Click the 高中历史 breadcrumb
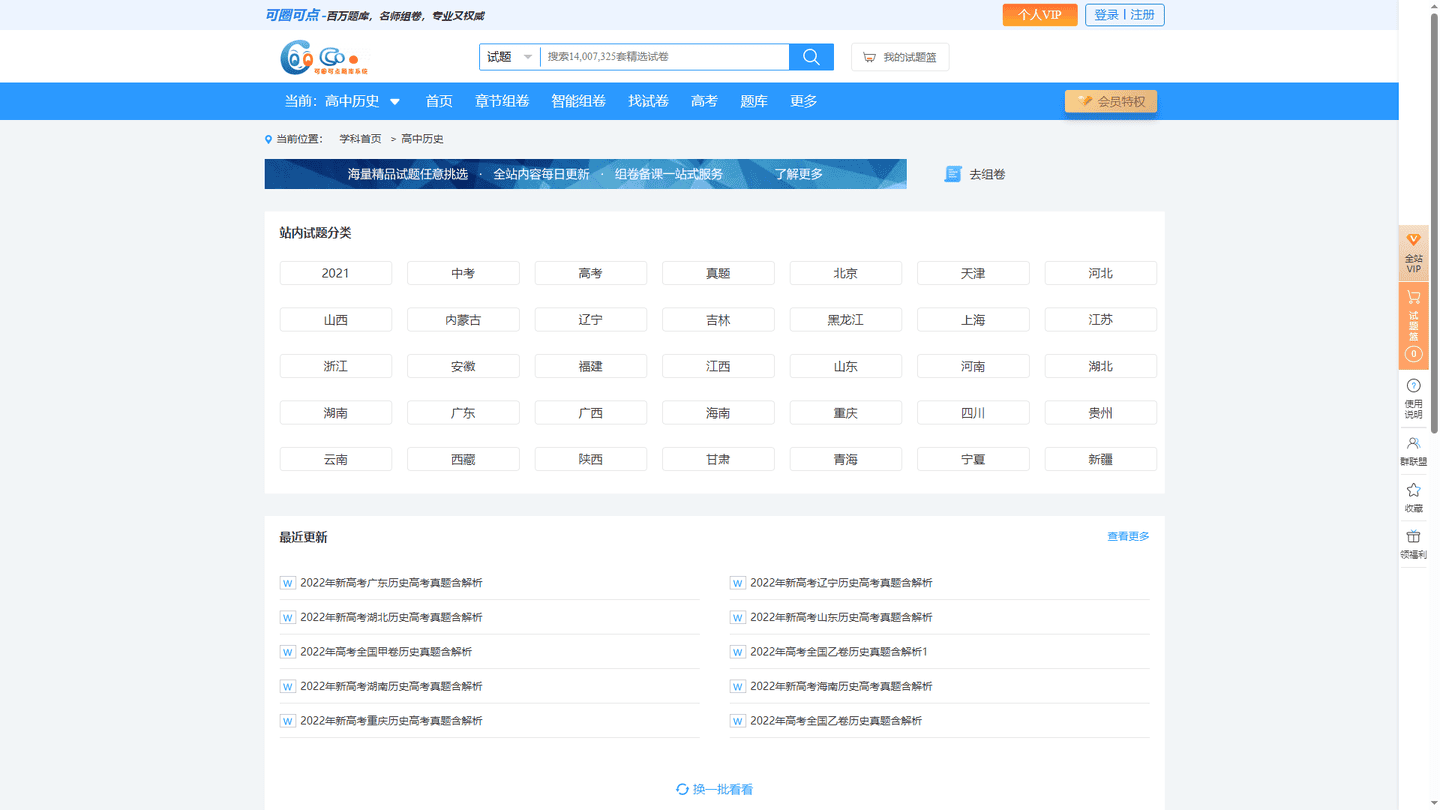The image size is (1440, 810). coord(423,139)
